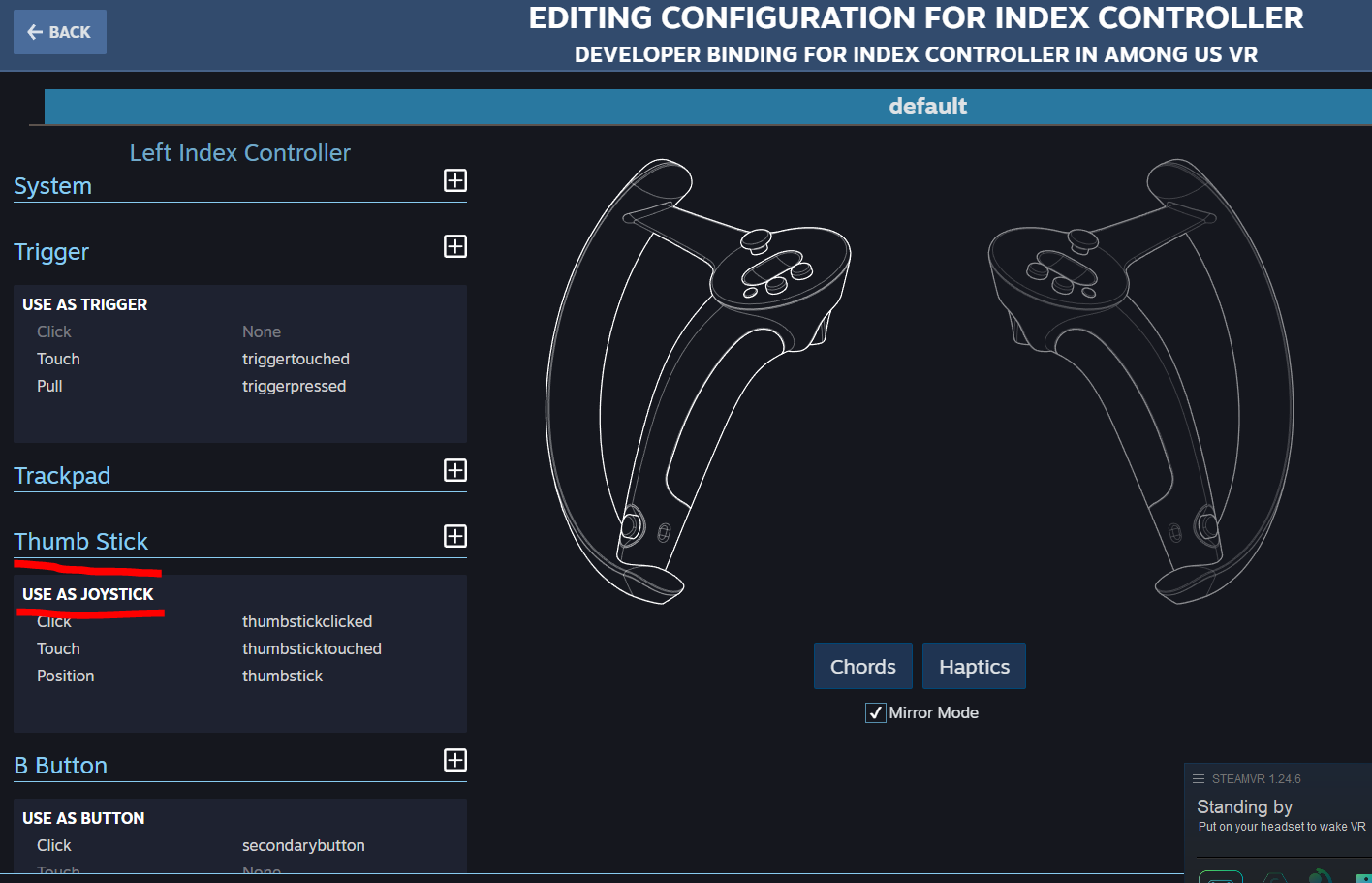Select the Trackpad section heading
The image size is (1372, 883).
62,476
